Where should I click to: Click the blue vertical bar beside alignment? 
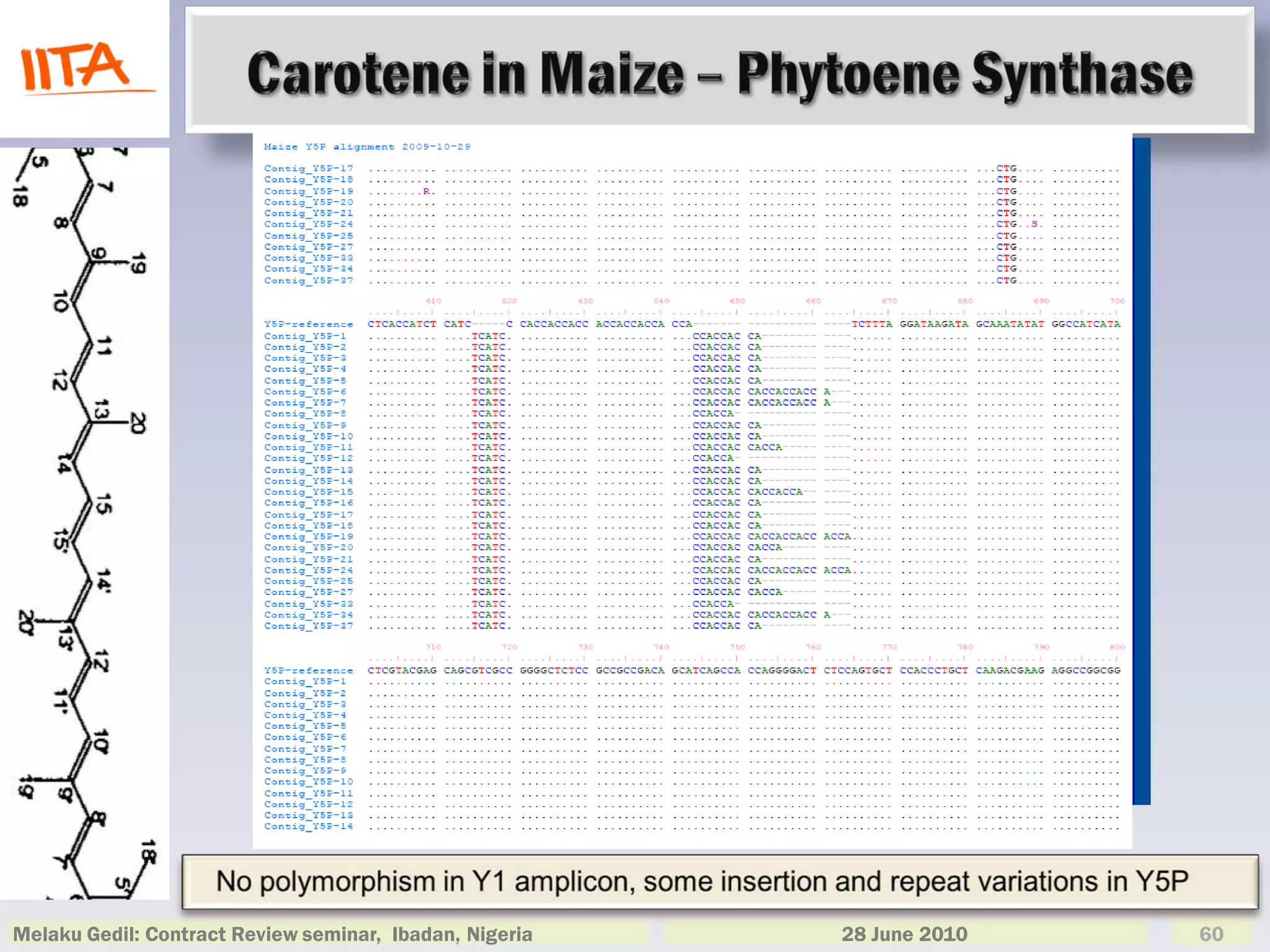point(1141,471)
